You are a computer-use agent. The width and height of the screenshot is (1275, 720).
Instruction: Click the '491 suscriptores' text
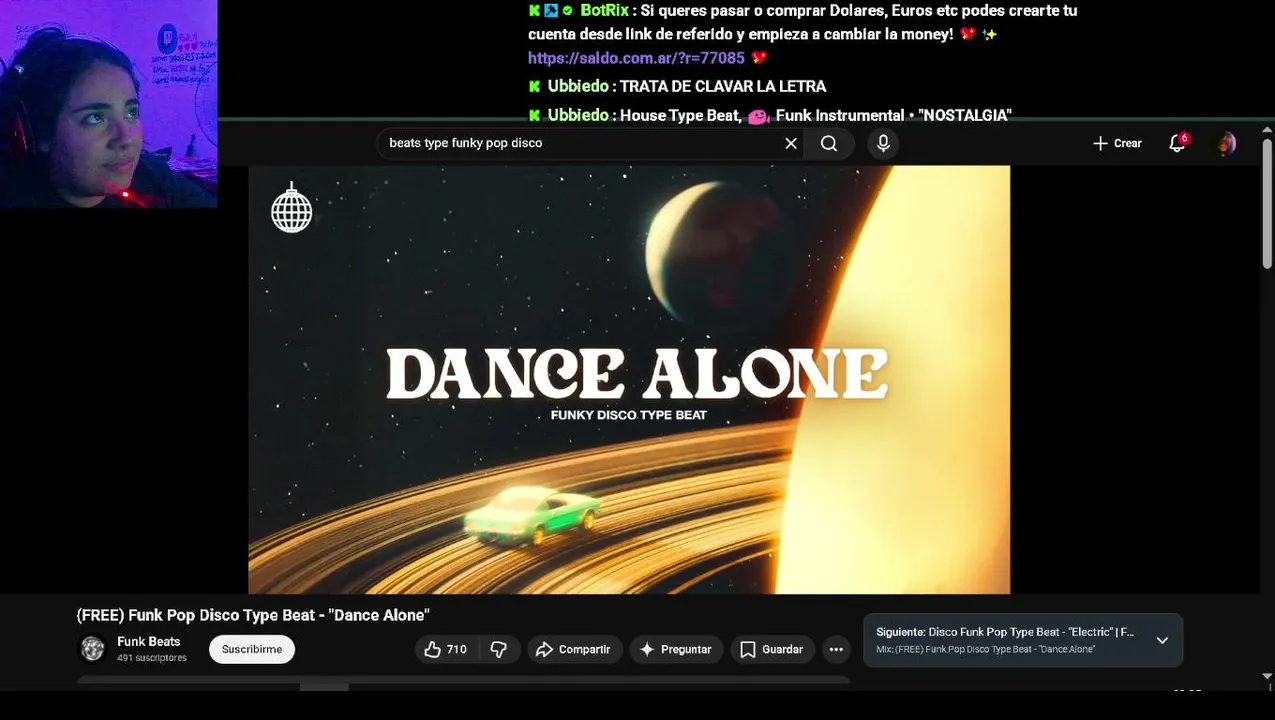(152, 658)
